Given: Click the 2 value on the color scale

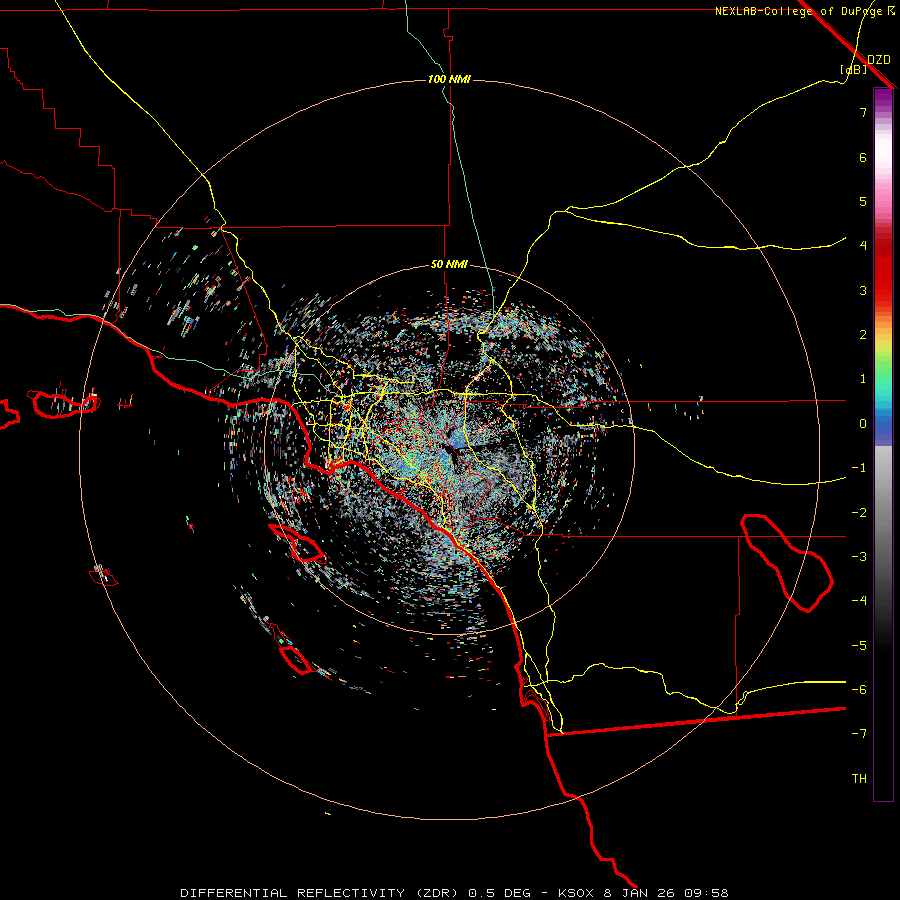Looking at the screenshot, I should (x=863, y=335).
